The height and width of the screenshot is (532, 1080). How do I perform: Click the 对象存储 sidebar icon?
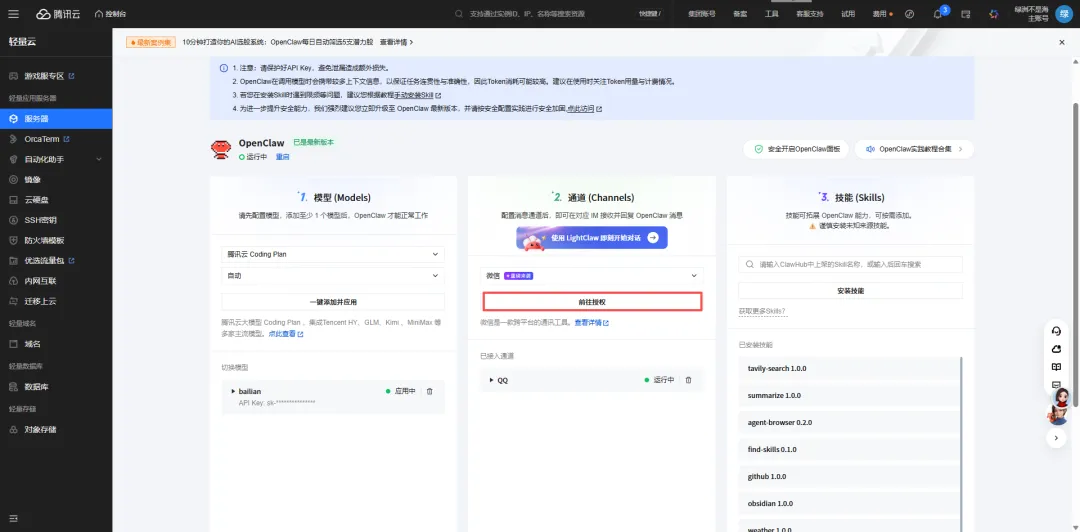(x=13, y=429)
